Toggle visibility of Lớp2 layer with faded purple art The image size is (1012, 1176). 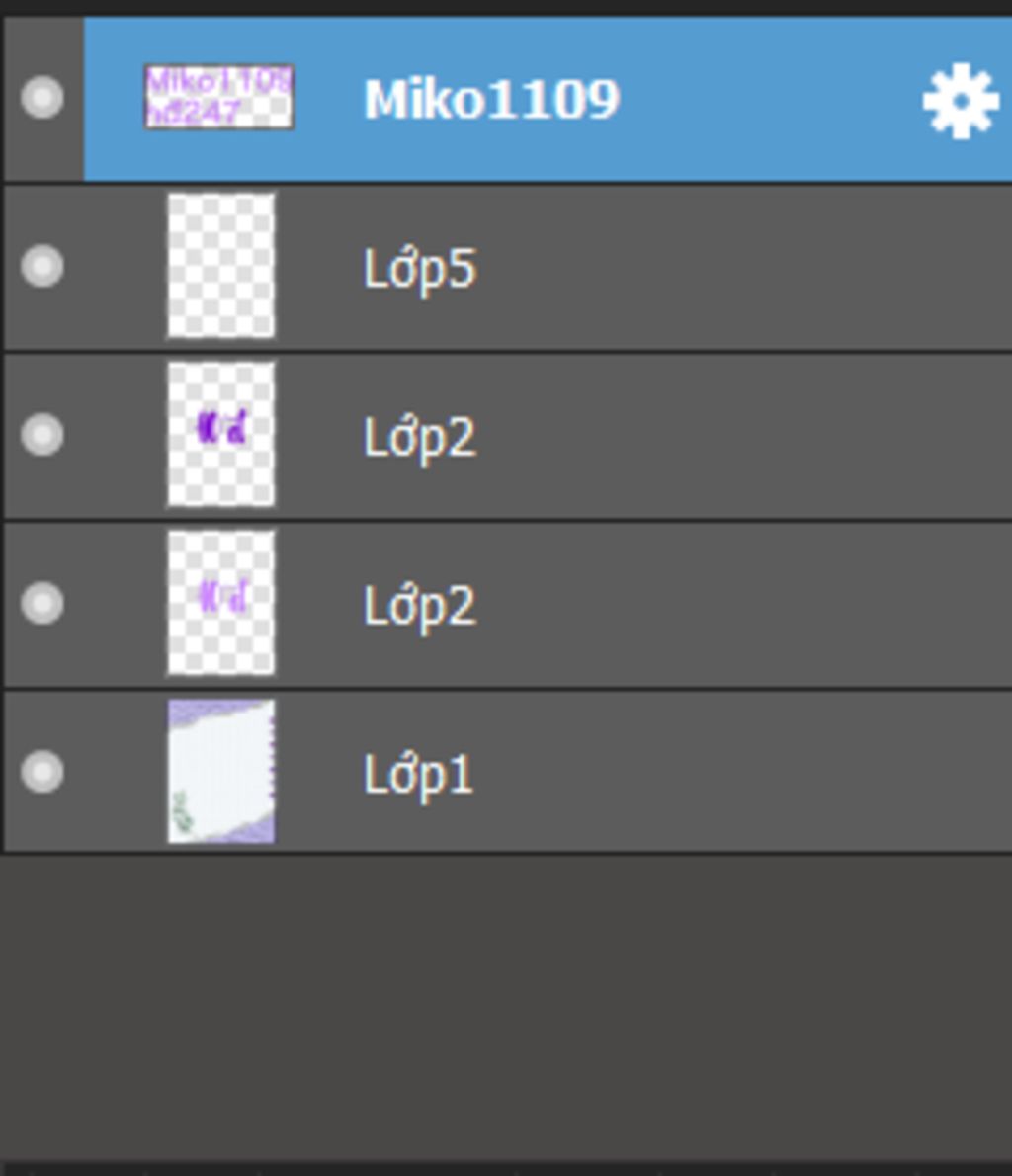pos(42,604)
